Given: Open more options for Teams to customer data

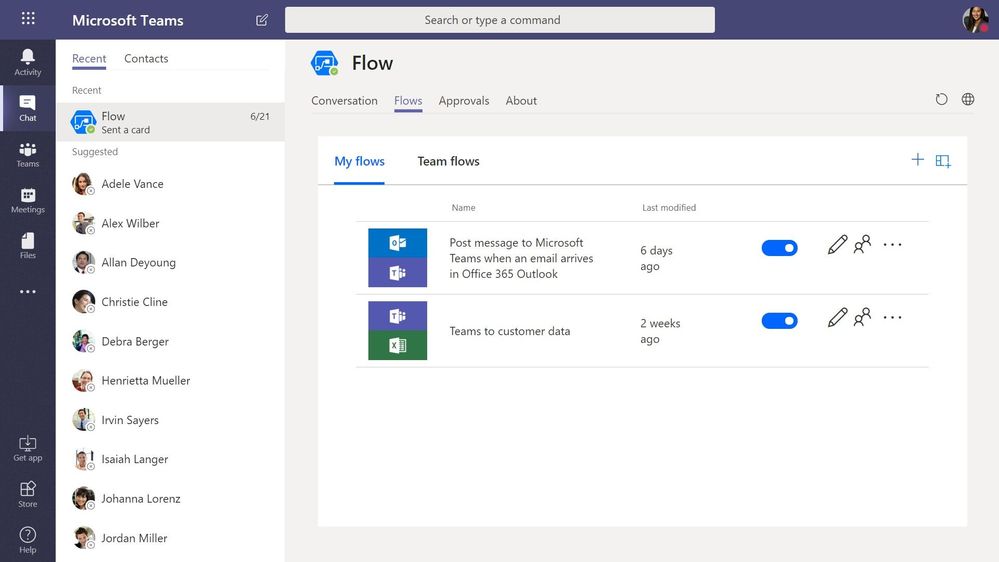Looking at the screenshot, I should click(893, 317).
